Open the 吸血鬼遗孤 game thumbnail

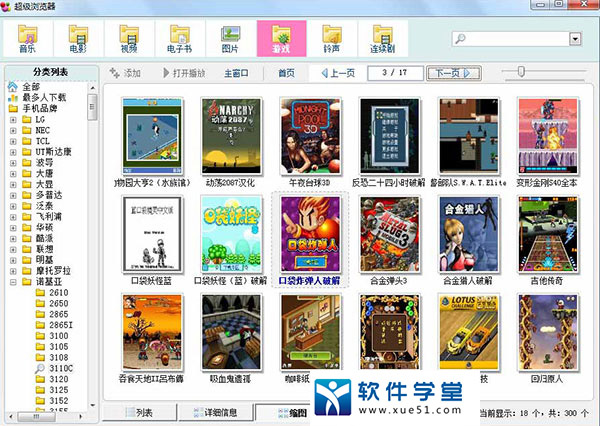(x=231, y=332)
